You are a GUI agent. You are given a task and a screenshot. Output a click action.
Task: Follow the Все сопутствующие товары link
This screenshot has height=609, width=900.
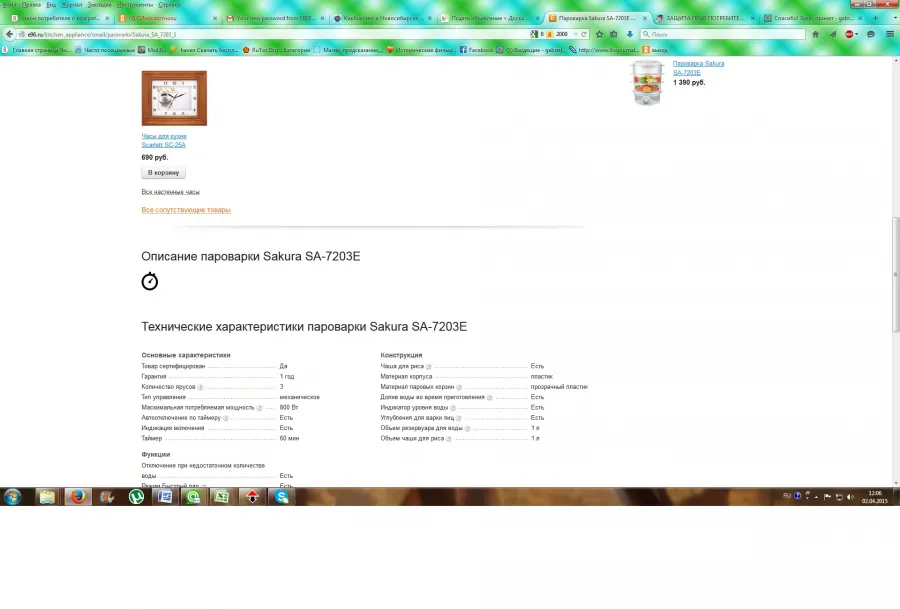point(186,210)
